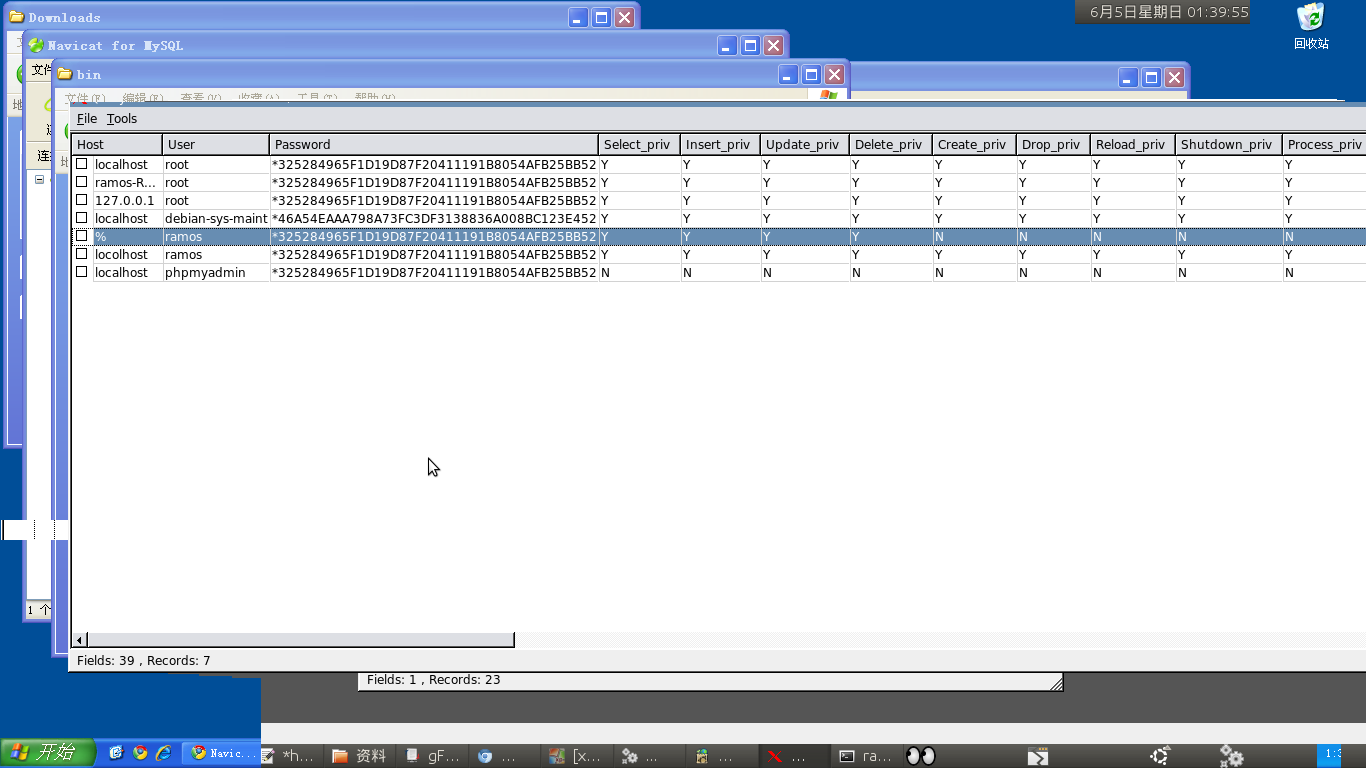This screenshot has width=1366, height=768.
Task: Click the scrollbar left arrow of the table
Action: 80,640
